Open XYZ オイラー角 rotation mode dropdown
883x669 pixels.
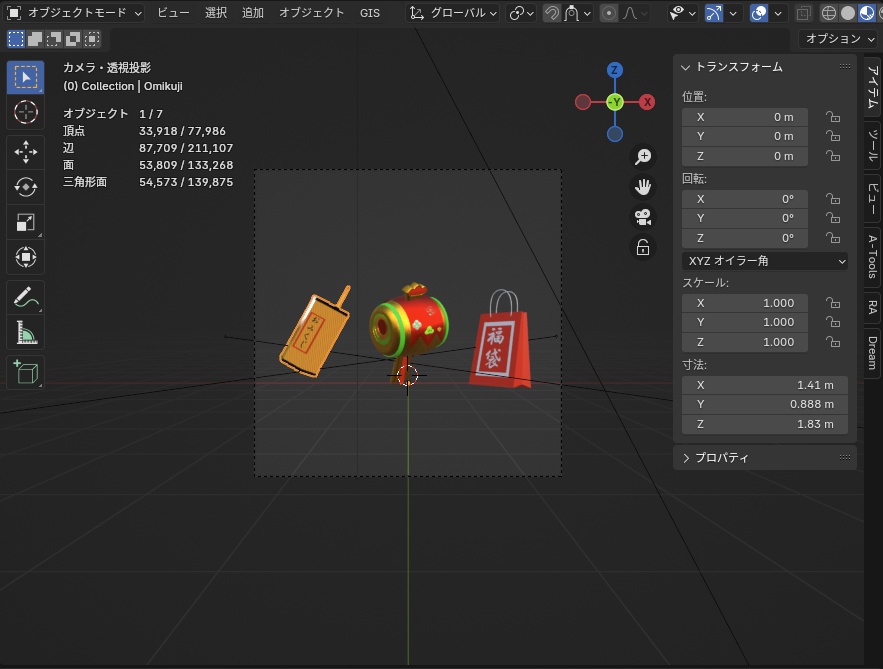pyautogui.click(x=765, y=261)
